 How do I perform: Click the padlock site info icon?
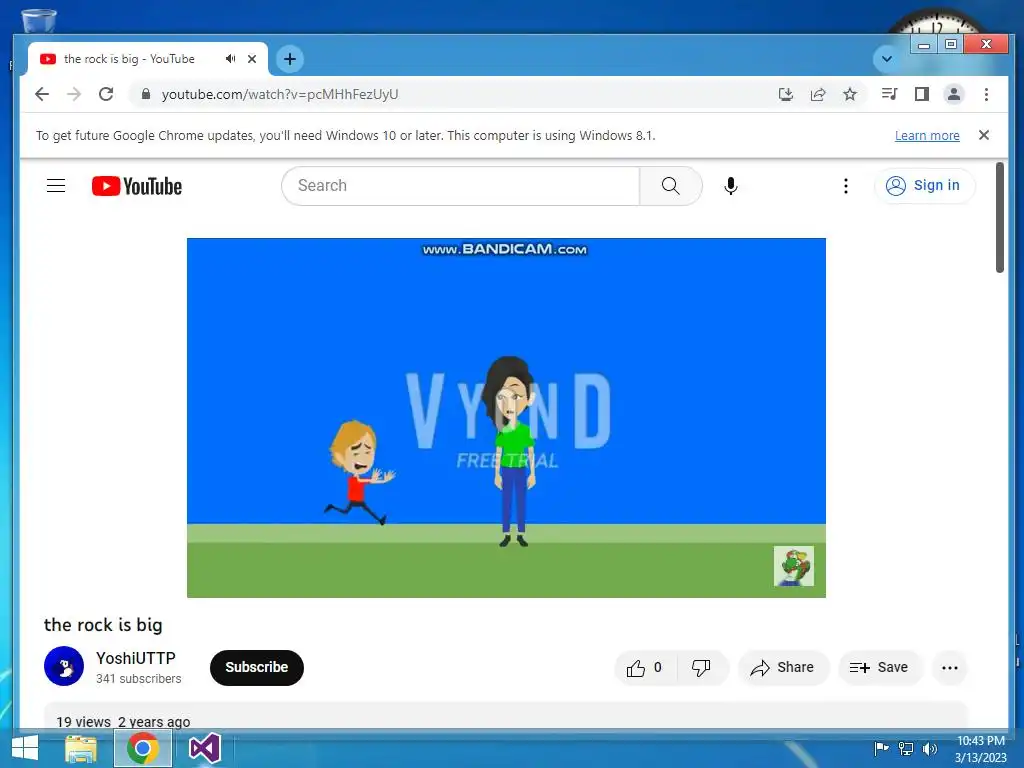(x=146, y=94)
